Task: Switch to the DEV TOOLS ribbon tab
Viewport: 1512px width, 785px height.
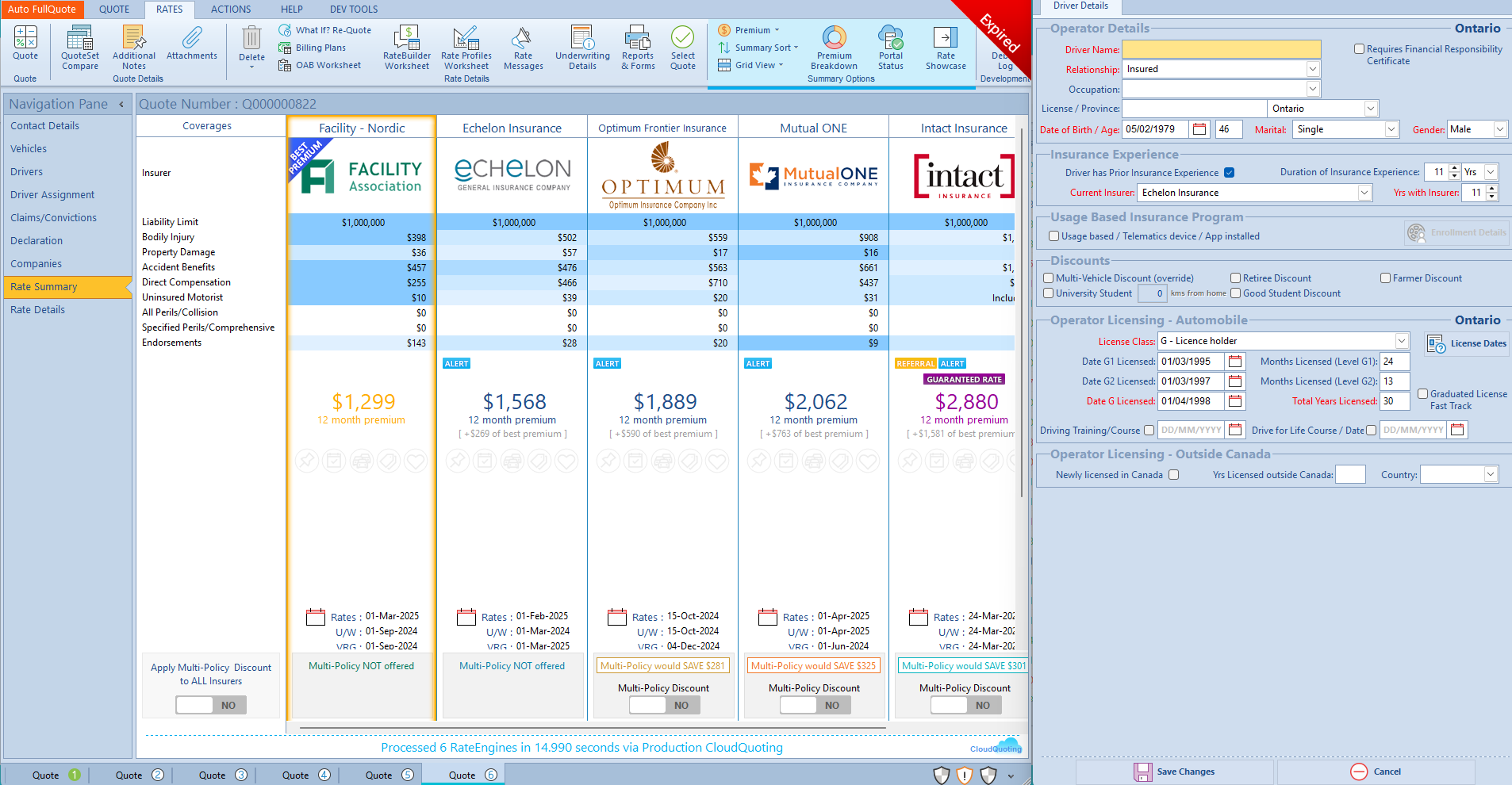Action: pyautogui.click(x=354, y=10)
